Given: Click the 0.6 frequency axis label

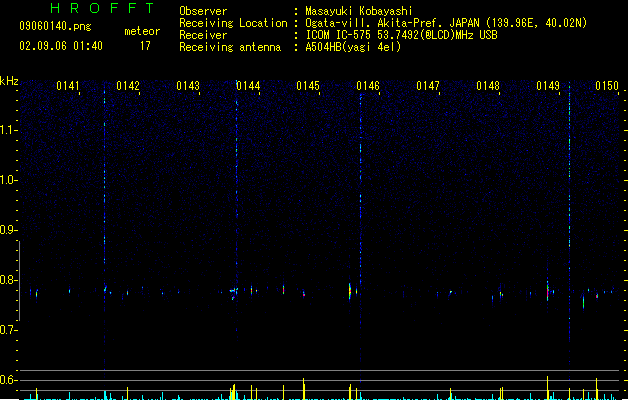Looking at the screenshot, I should 9,380.
